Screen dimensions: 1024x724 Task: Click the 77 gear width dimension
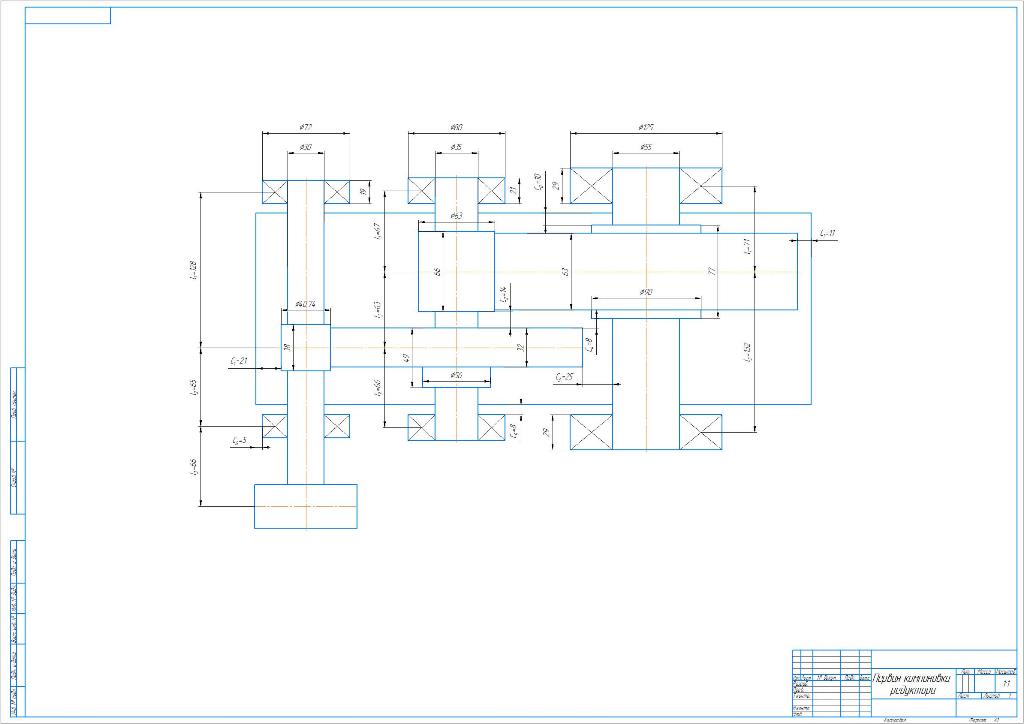[x=712, y=270]
